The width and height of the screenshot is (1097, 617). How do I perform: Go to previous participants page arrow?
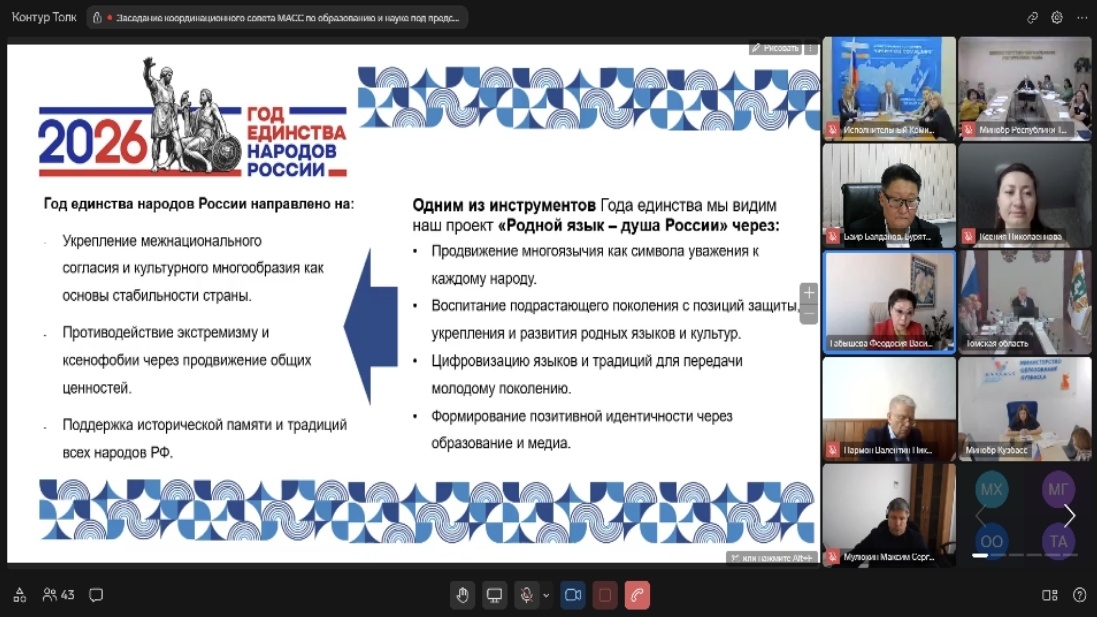pos(979,516)
